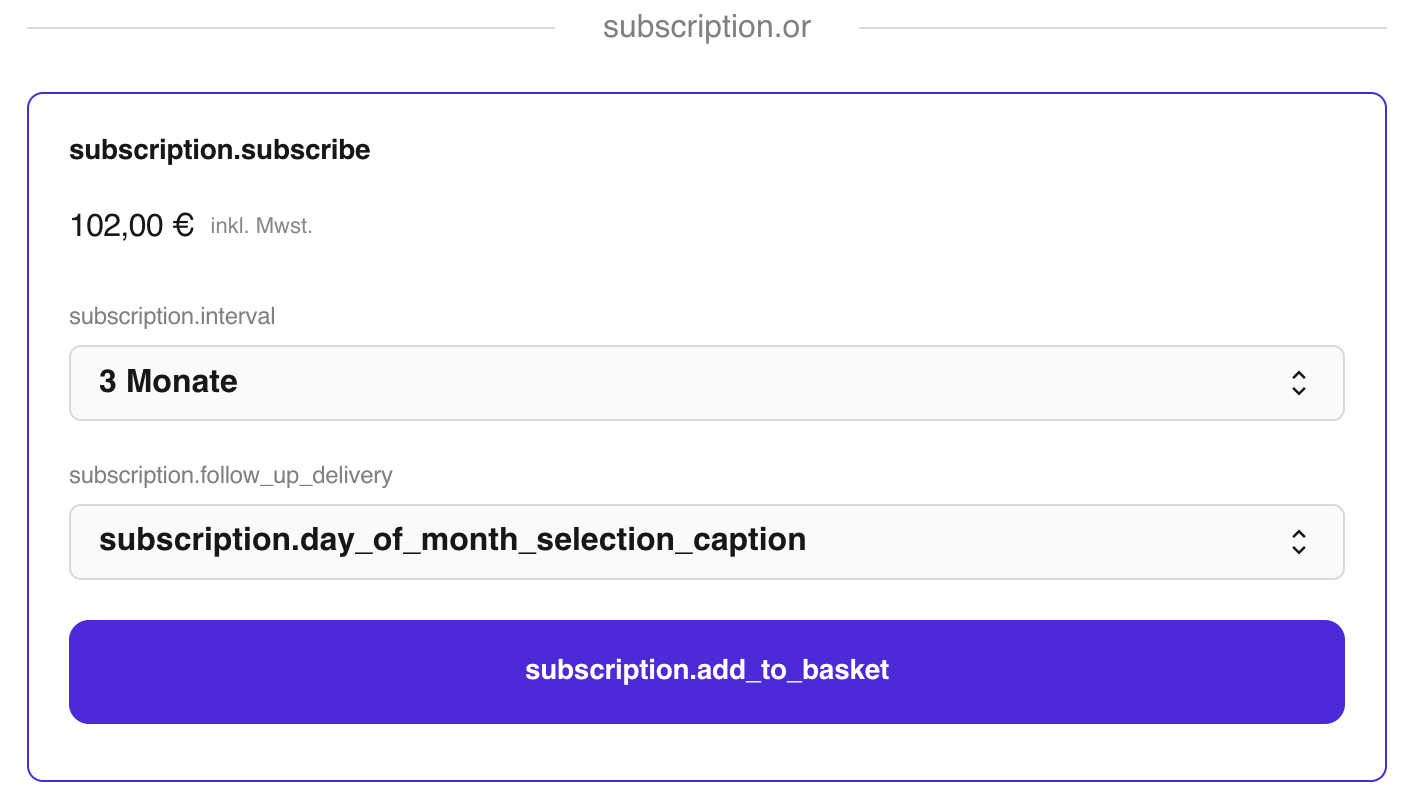
Task: Click empty space inside the follow-up delivery select
Action: click(x=1040, y=542)
